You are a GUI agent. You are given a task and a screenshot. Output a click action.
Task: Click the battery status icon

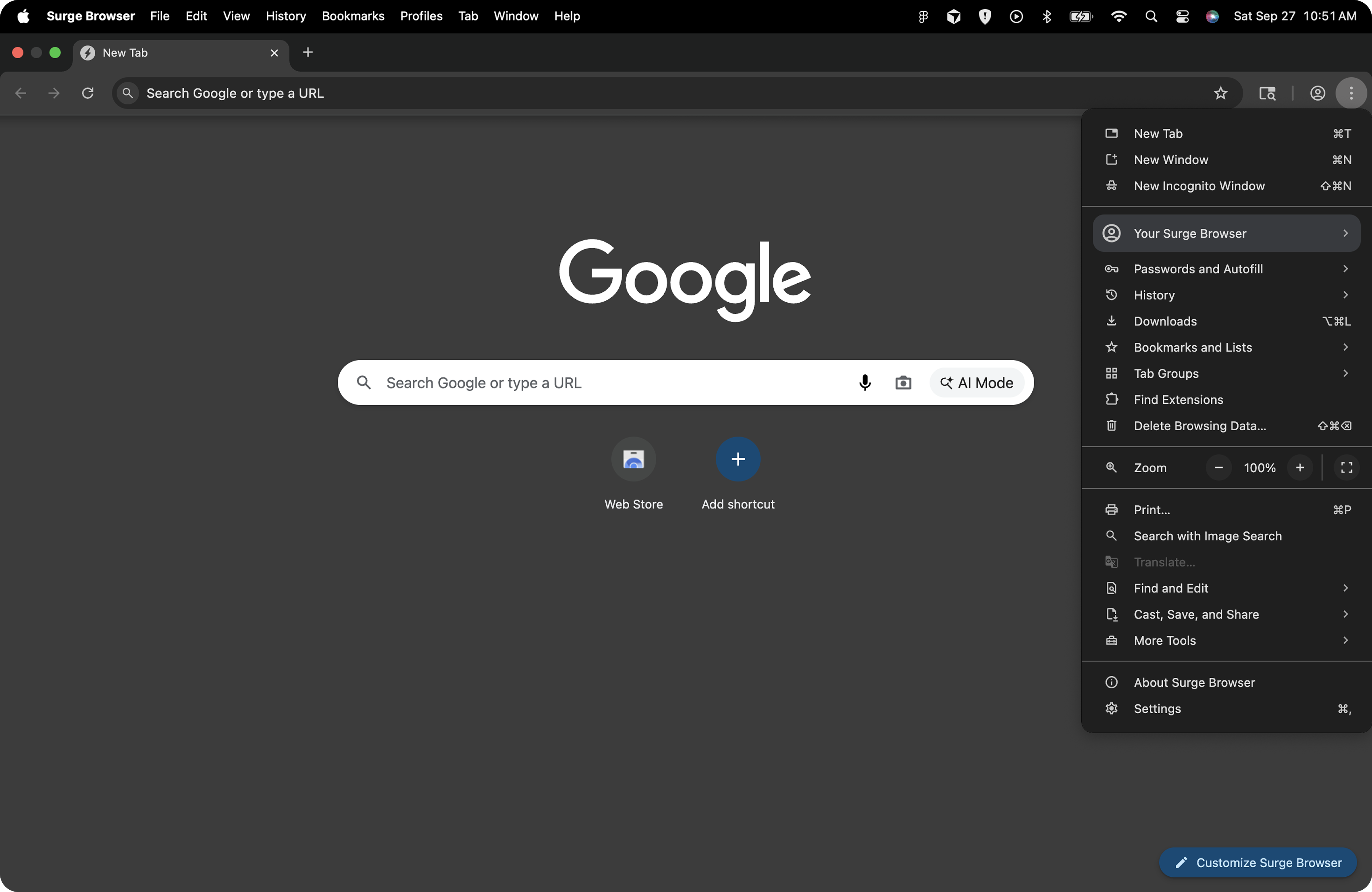coord(1081,16)
